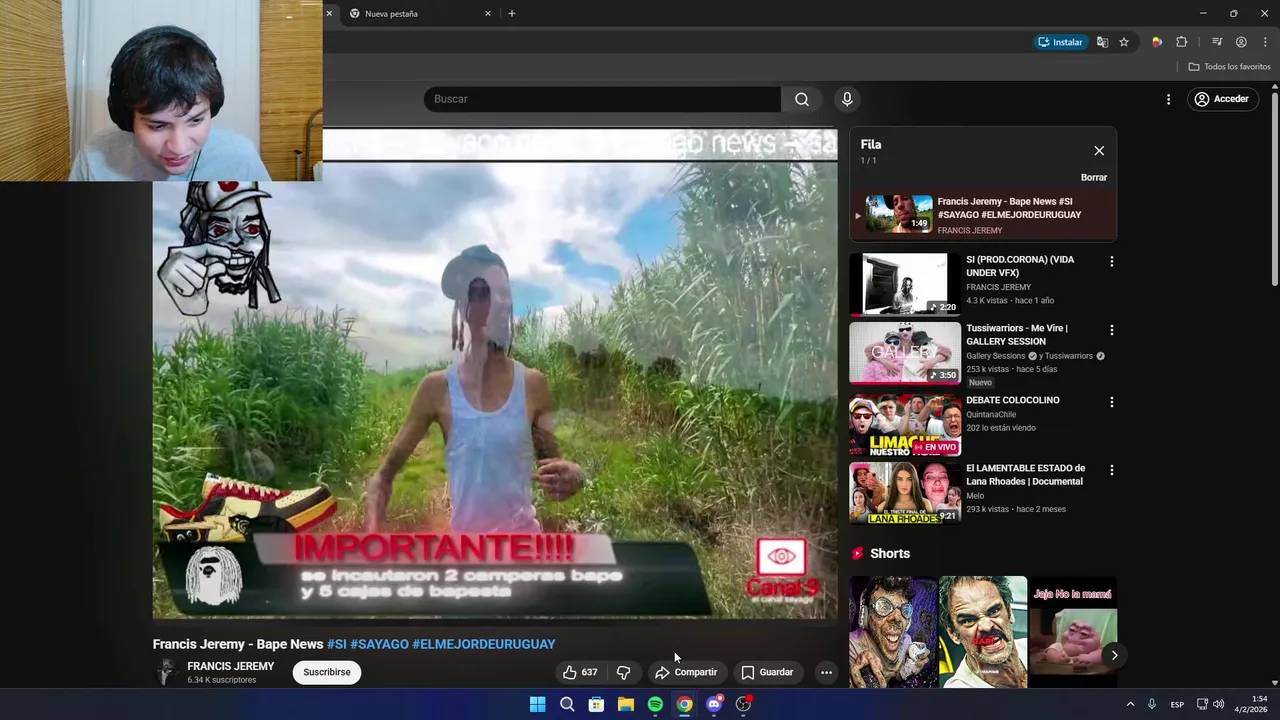Screen dimensions: 1280x720
Task: Click the FRANCIS JEREMY channel avatar
Action: 167,672
